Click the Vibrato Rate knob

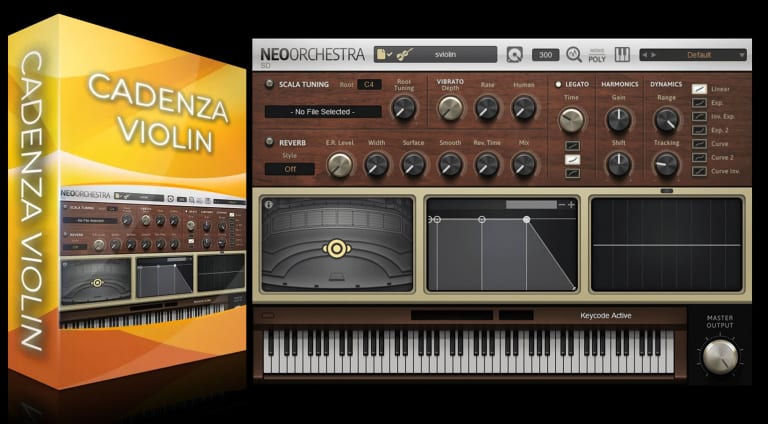pos(487,108)
